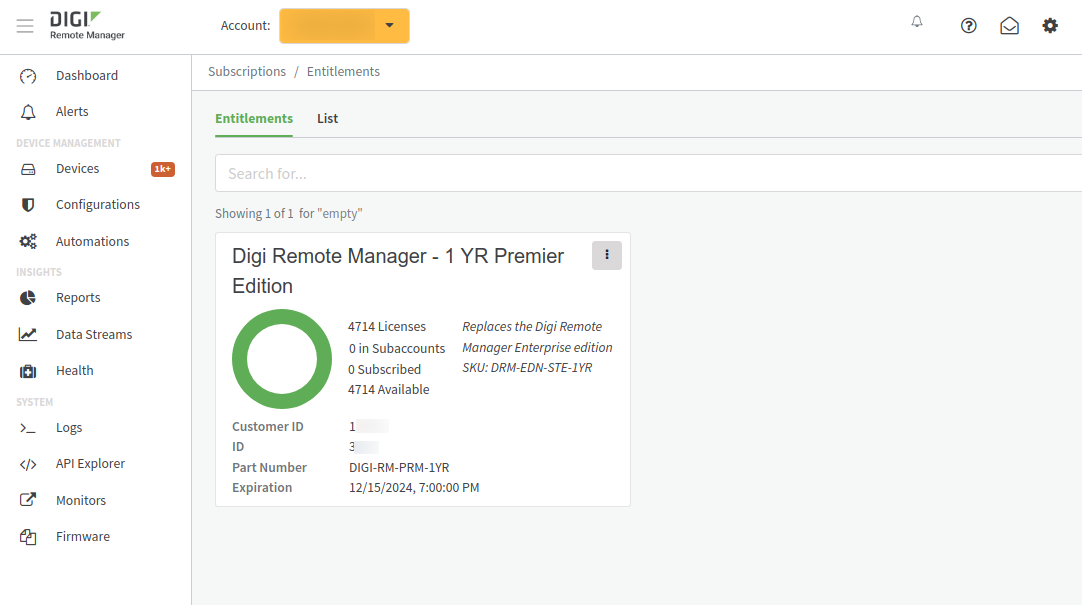This screenshot has width=1082, height=605.
Task: Open the entitlement card kebab menu
Action: point(607,255)
